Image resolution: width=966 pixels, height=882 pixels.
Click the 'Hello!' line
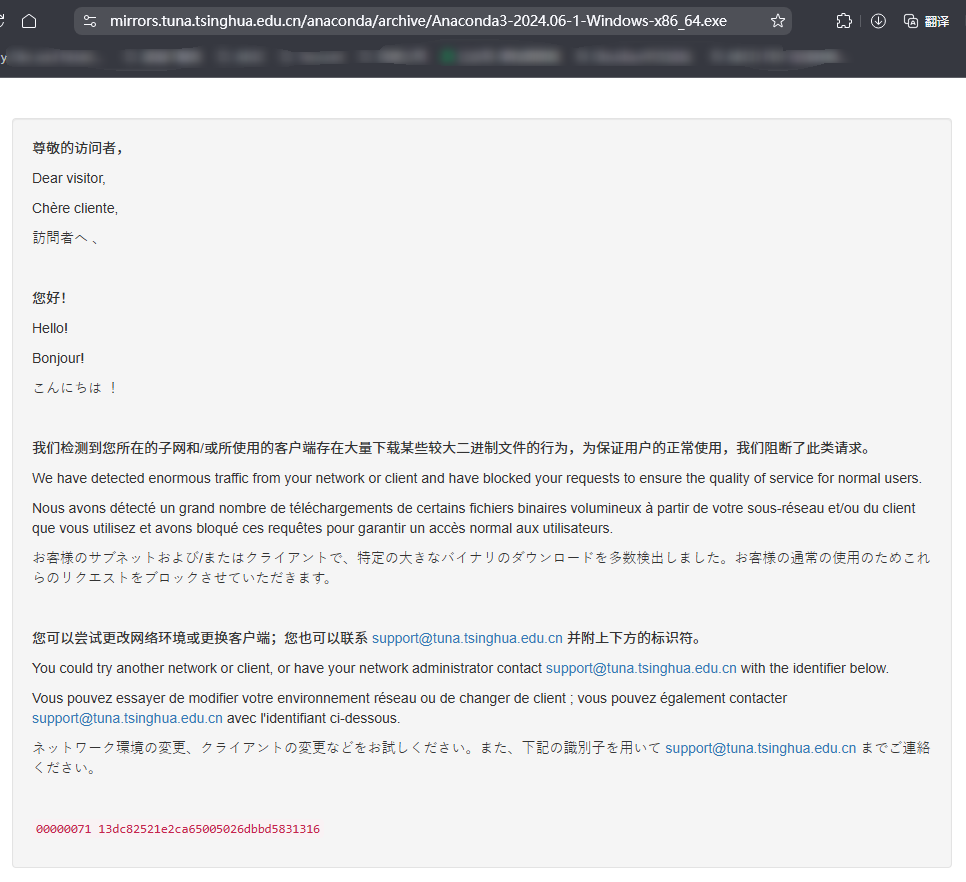(x=50, y=328)
